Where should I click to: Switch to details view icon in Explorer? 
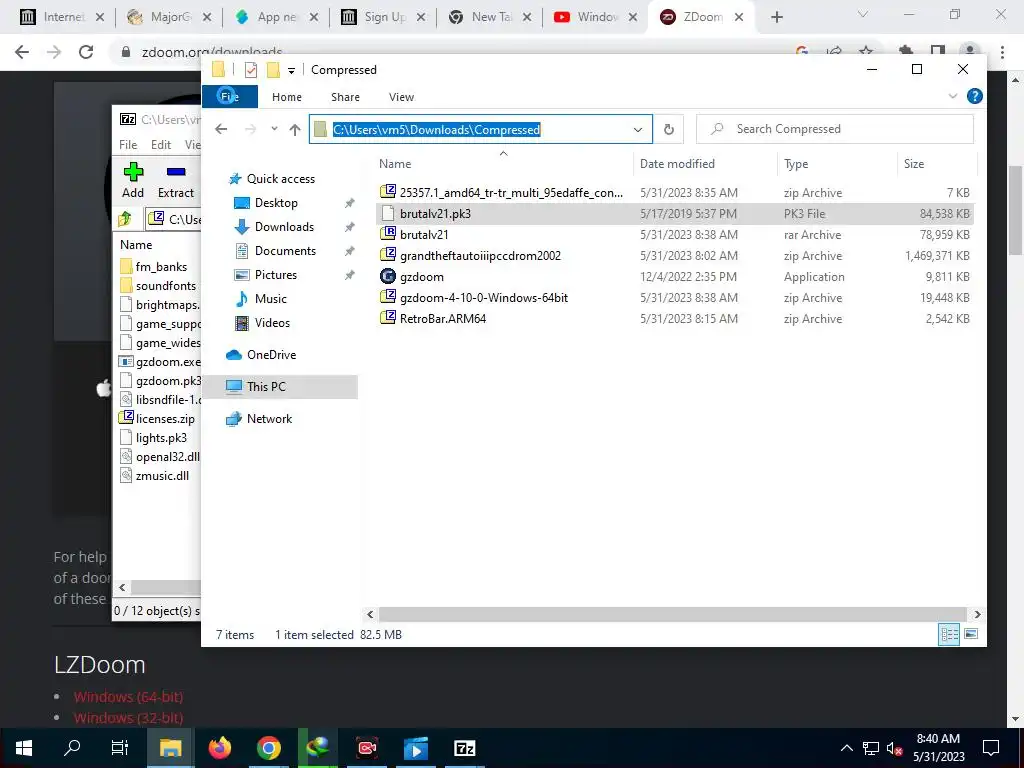coord(949,634)
